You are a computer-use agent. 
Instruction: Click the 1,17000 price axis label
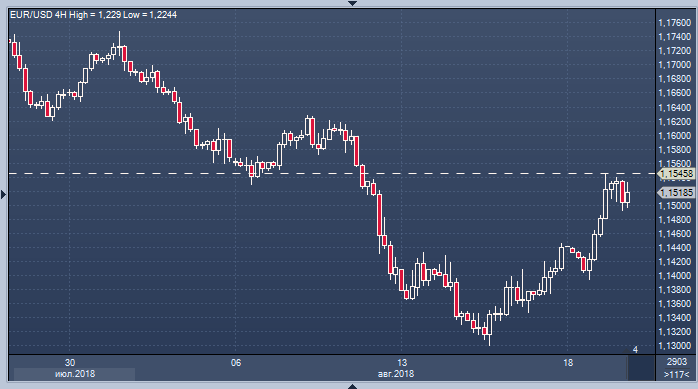(674, 65)
